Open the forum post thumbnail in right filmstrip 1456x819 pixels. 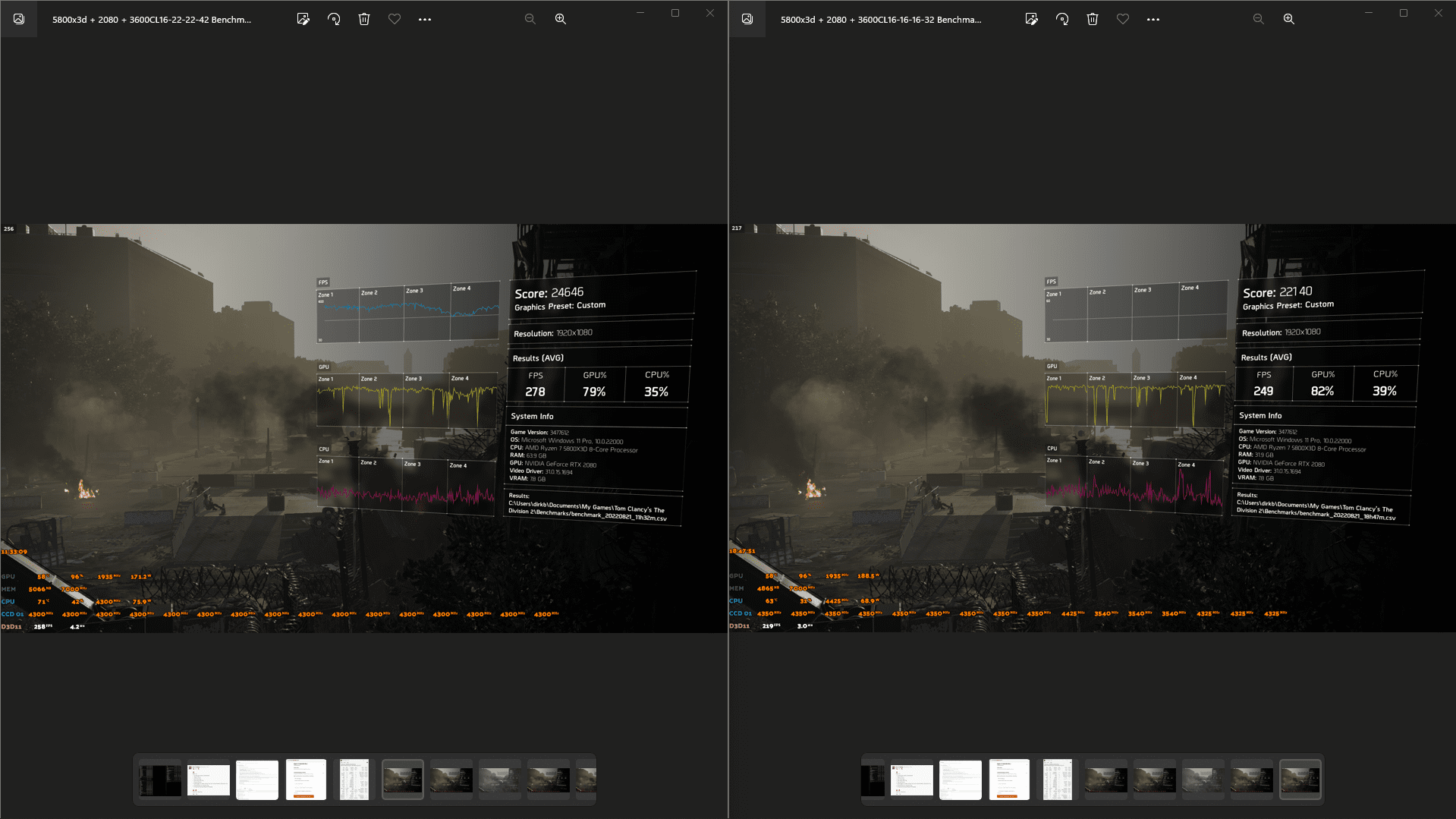pyautogui.click(x=912, y=780)
